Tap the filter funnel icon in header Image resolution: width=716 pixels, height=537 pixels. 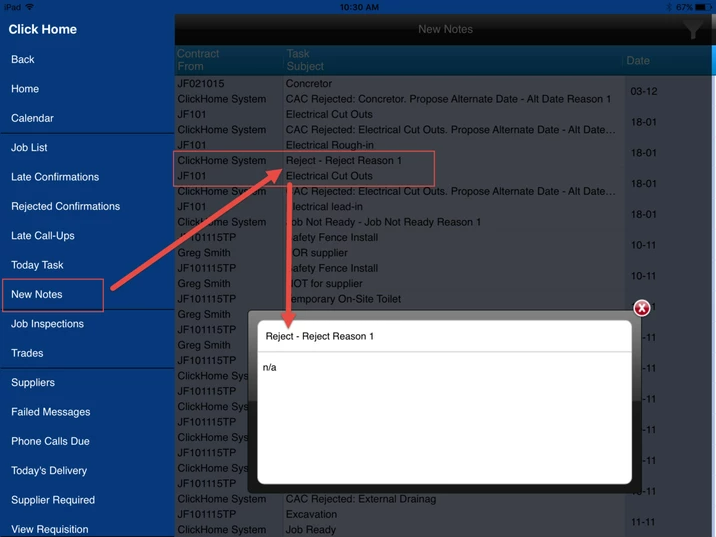pos(694,29)
